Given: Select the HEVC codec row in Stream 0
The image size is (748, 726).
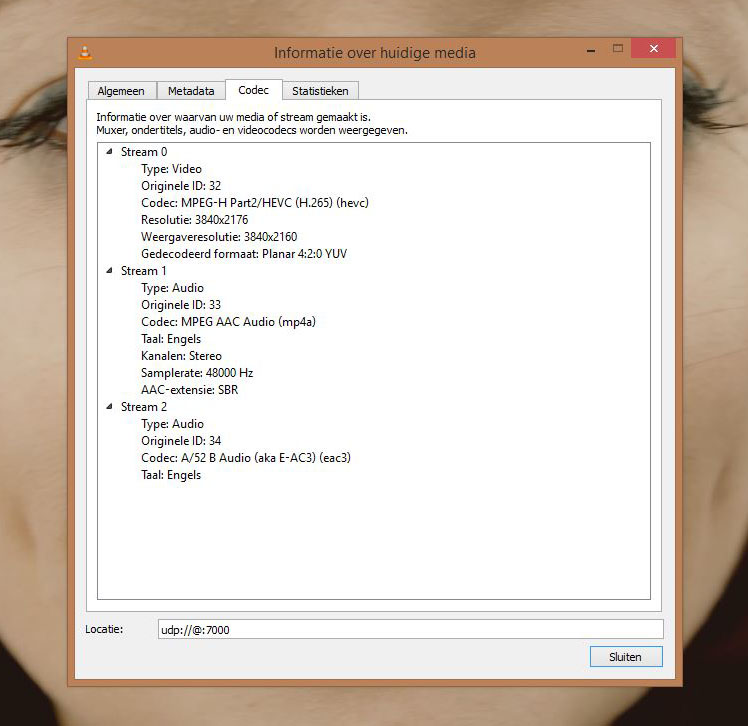Looking at the screenshot, I should coord(255,203).
